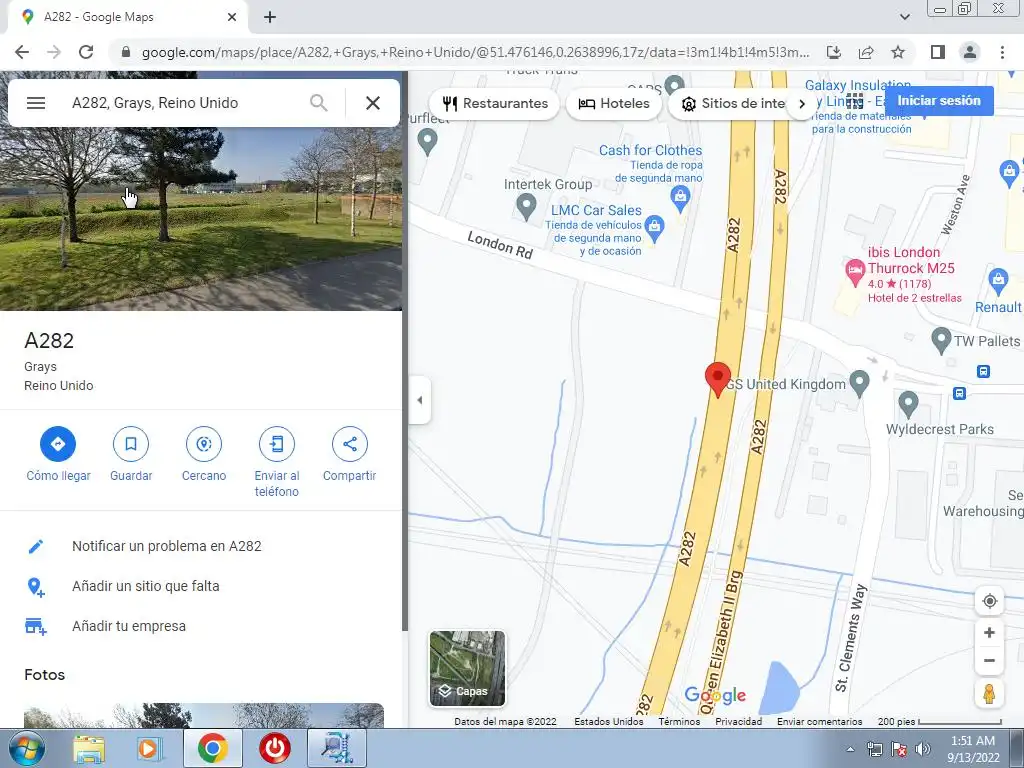Click the share page icon in address bar
The image size is (1024, 768).
click(866, 52)
